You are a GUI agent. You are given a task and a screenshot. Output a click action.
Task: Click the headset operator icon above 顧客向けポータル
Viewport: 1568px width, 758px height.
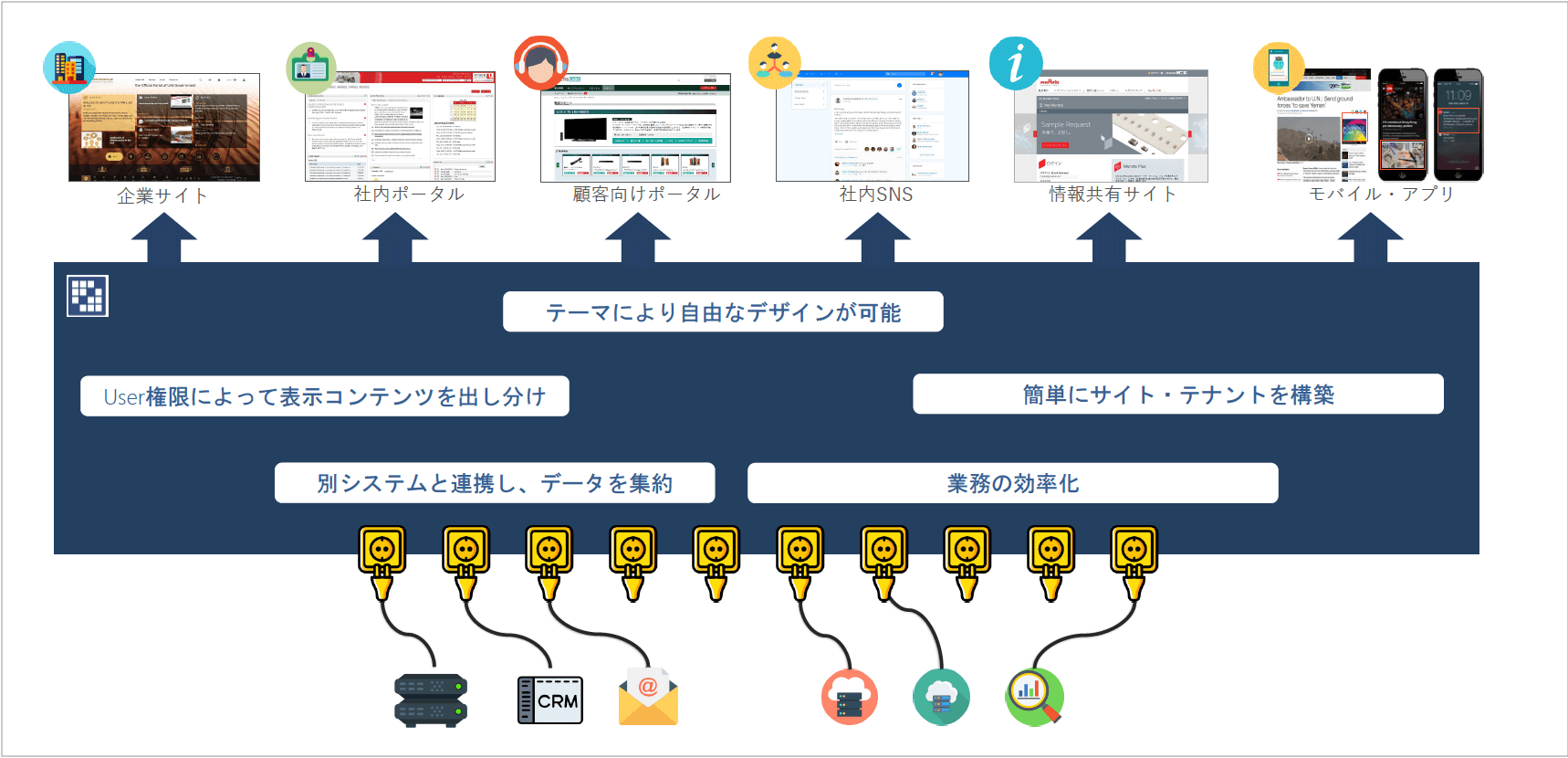pyautogui.click(x=541, y=63)
